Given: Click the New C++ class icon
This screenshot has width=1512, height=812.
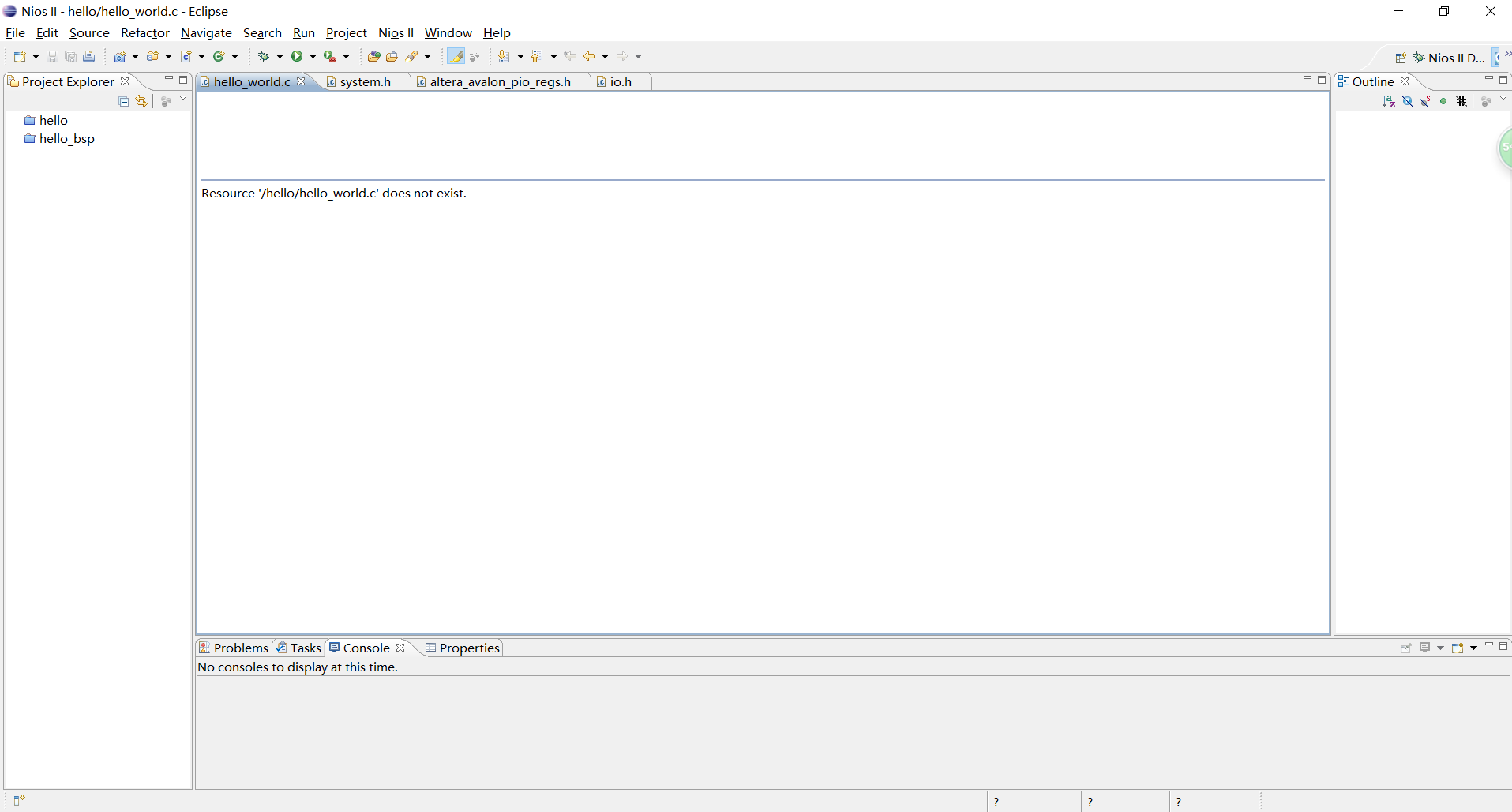Looking at the screenshot, I should point(219,56).
